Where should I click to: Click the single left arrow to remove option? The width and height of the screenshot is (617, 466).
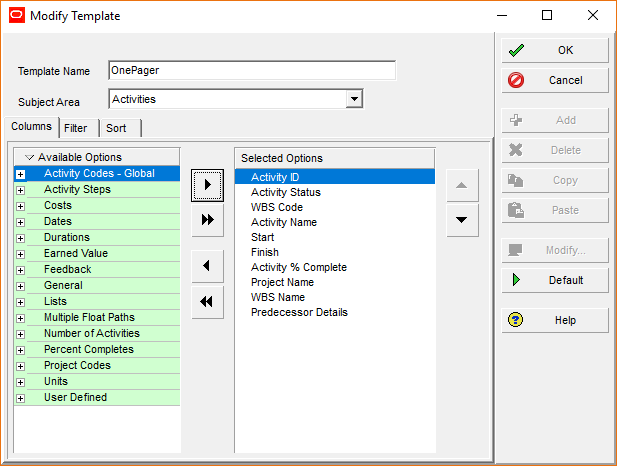[207, 266]
